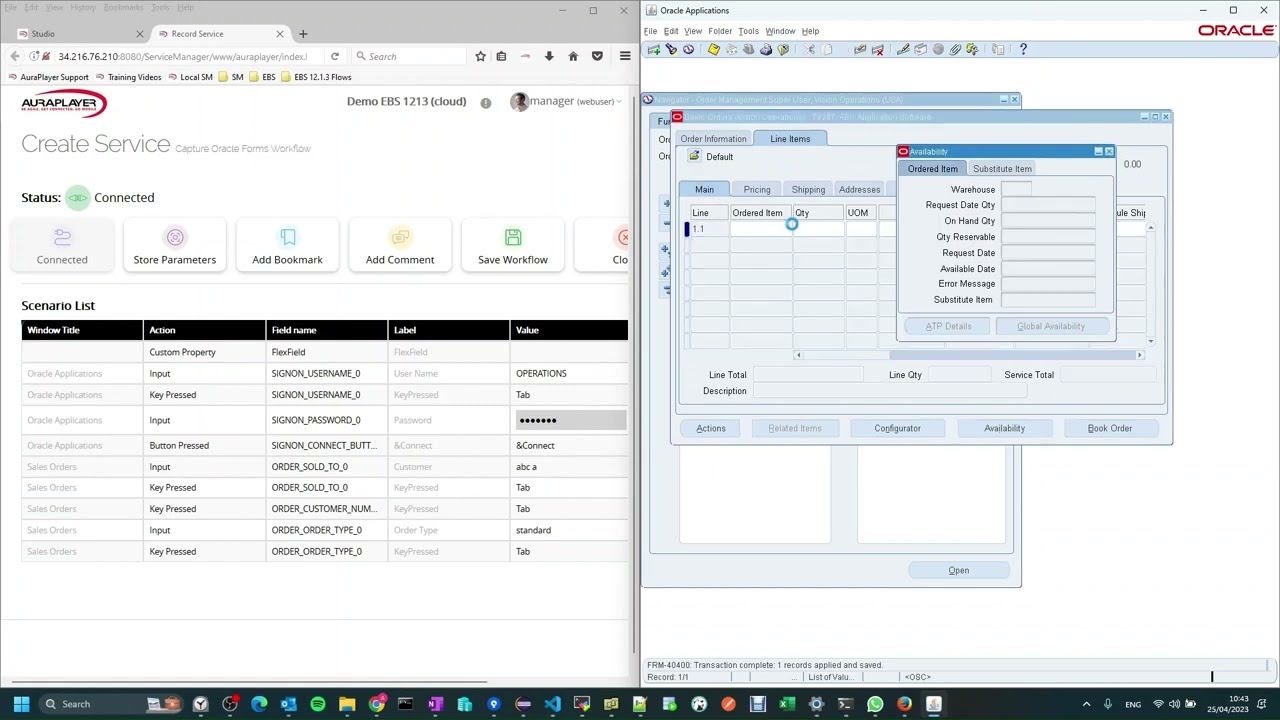Click the Availability button
Image resolution: width=1280 pixels, height=720 pixels.
coord(1004,428)
